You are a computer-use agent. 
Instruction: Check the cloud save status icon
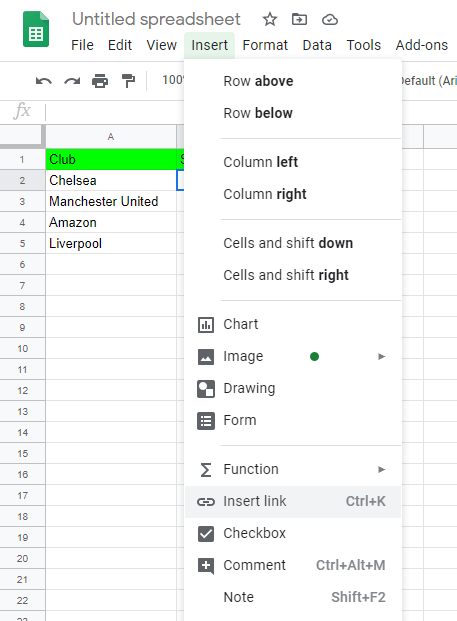tap(329, 19)
